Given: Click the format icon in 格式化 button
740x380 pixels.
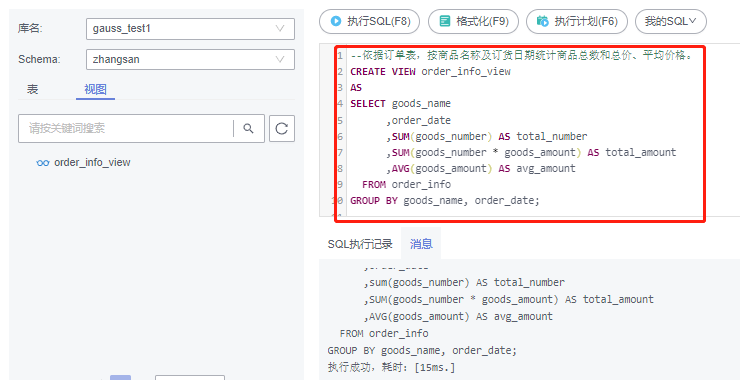Looking at the screenshot, I should [445, 21].
